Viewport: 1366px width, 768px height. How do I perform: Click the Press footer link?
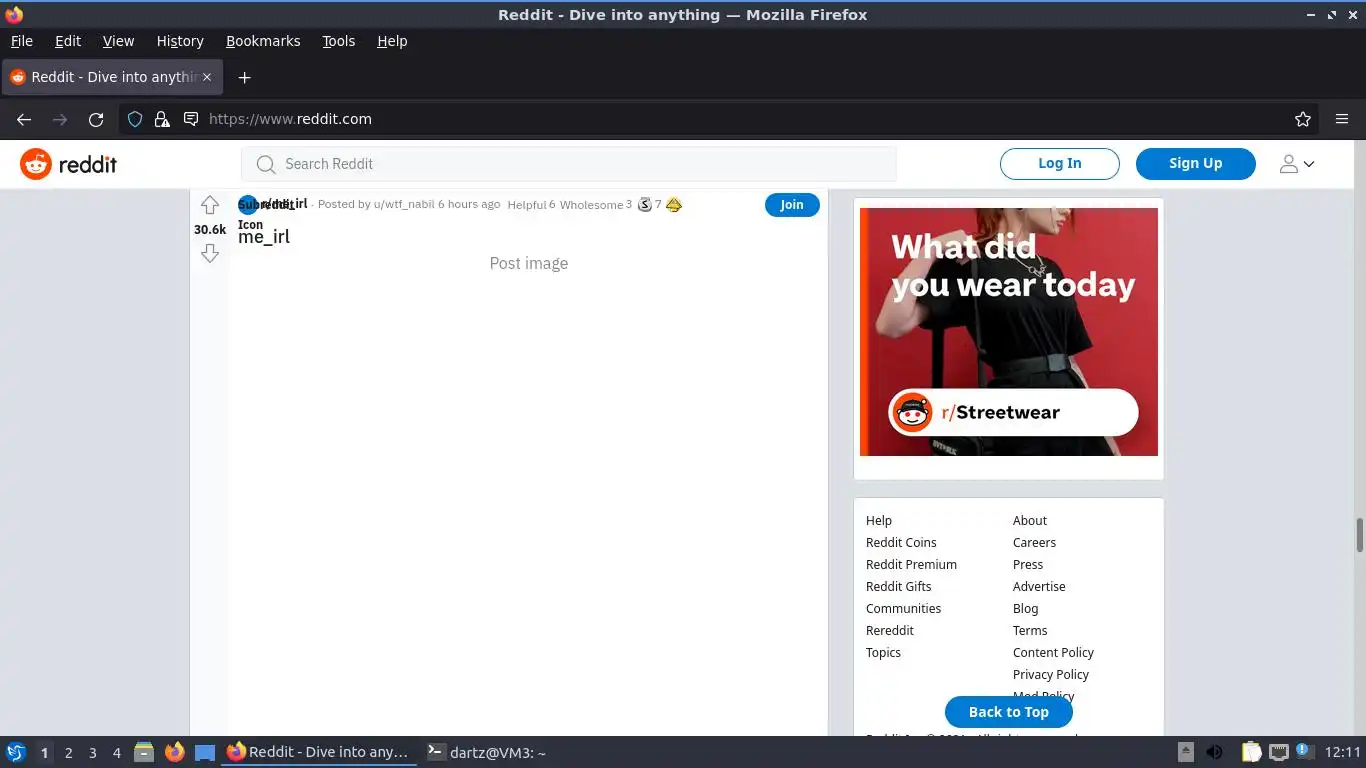(1028, 565)
